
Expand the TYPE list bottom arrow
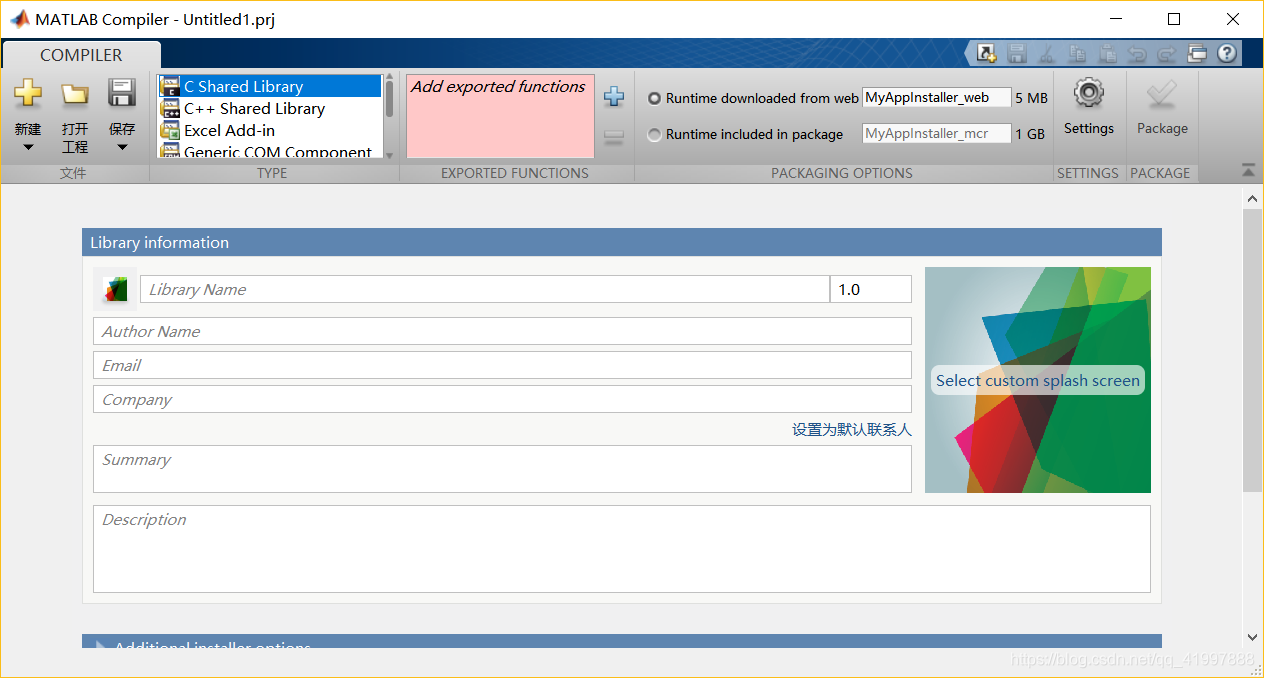(x=389, y=155)
